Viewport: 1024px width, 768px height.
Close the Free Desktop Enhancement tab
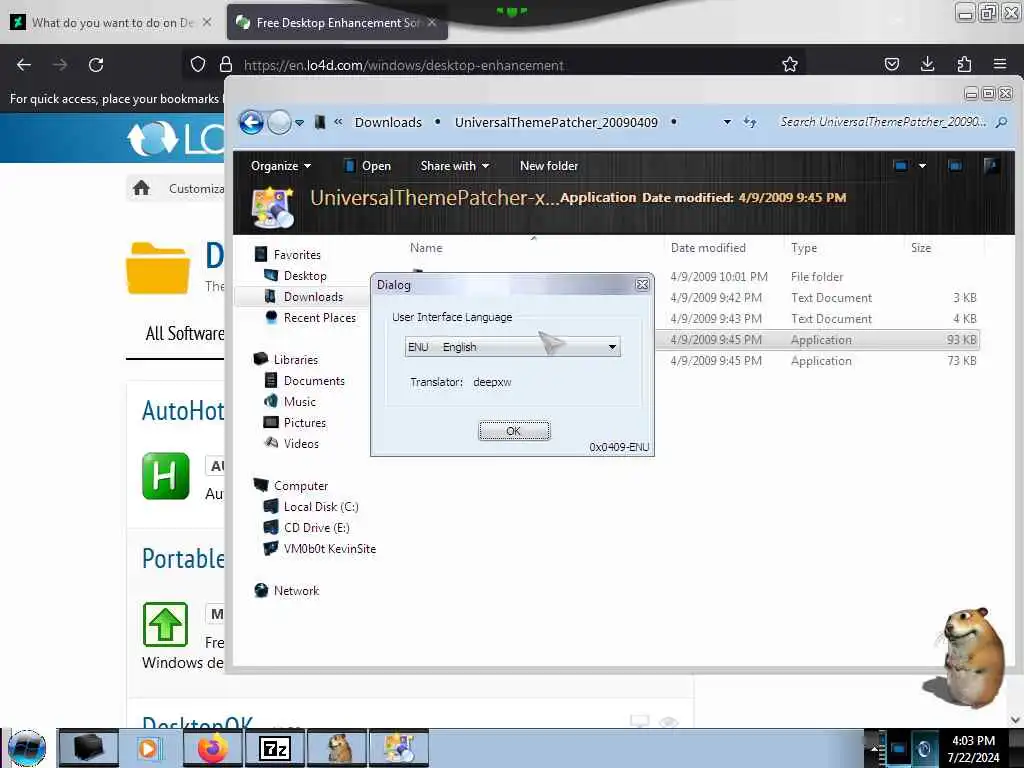coord(432,22)
